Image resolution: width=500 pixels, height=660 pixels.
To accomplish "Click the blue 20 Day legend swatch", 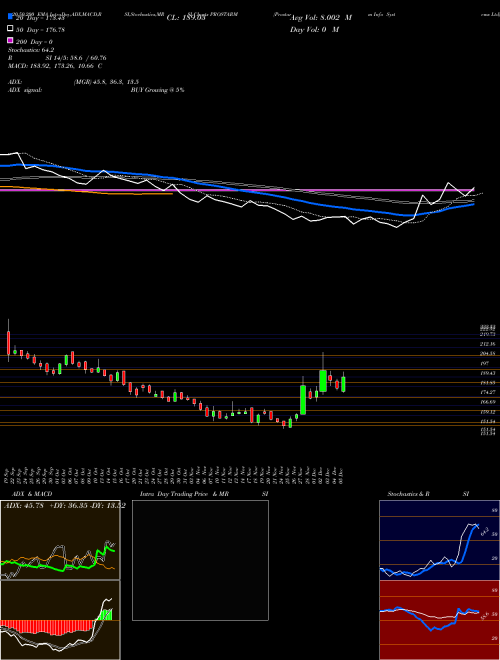I will click(10, 16).
